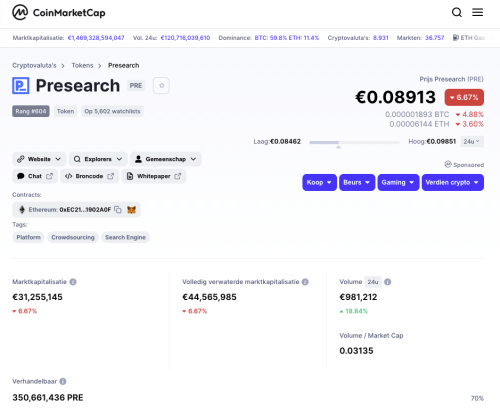Screen dimensions: 500x408
Task: Click the CoinMarketCap logo
Action: coord(59,13)
